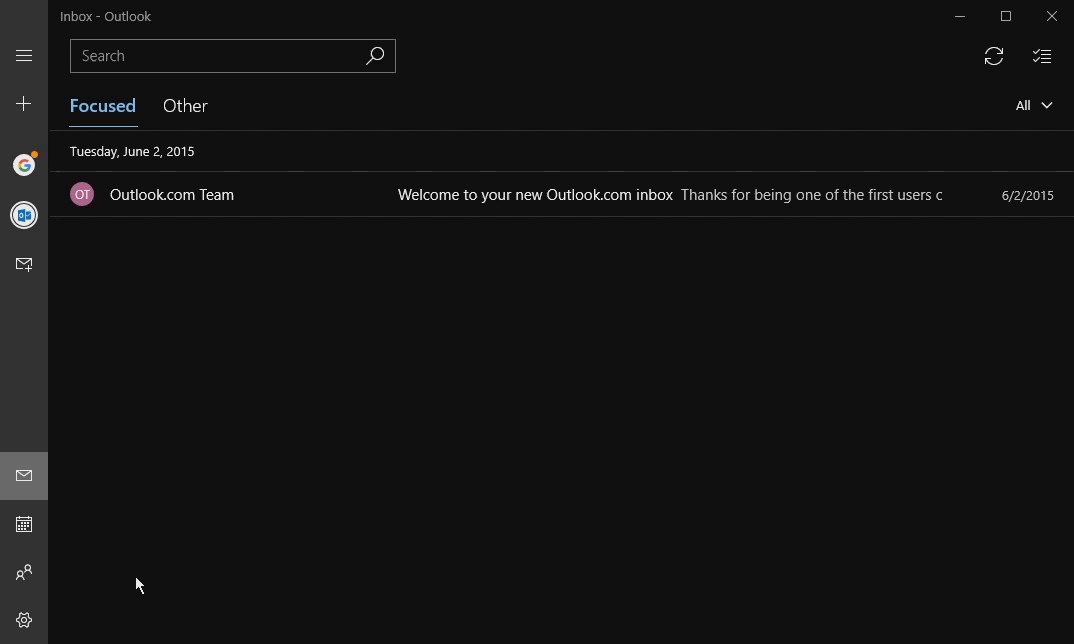
Task: Click the 6/2/2015 email date
Action: pyautogui.click(x=1027, y=196)
